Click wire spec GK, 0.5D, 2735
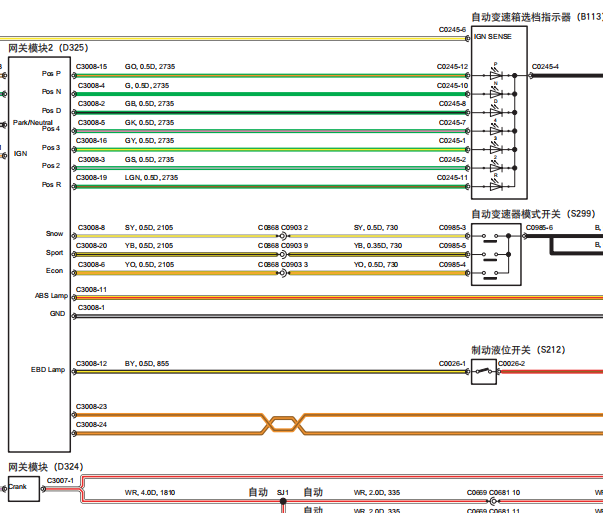The image size is (603, 513). coord(149,123)
